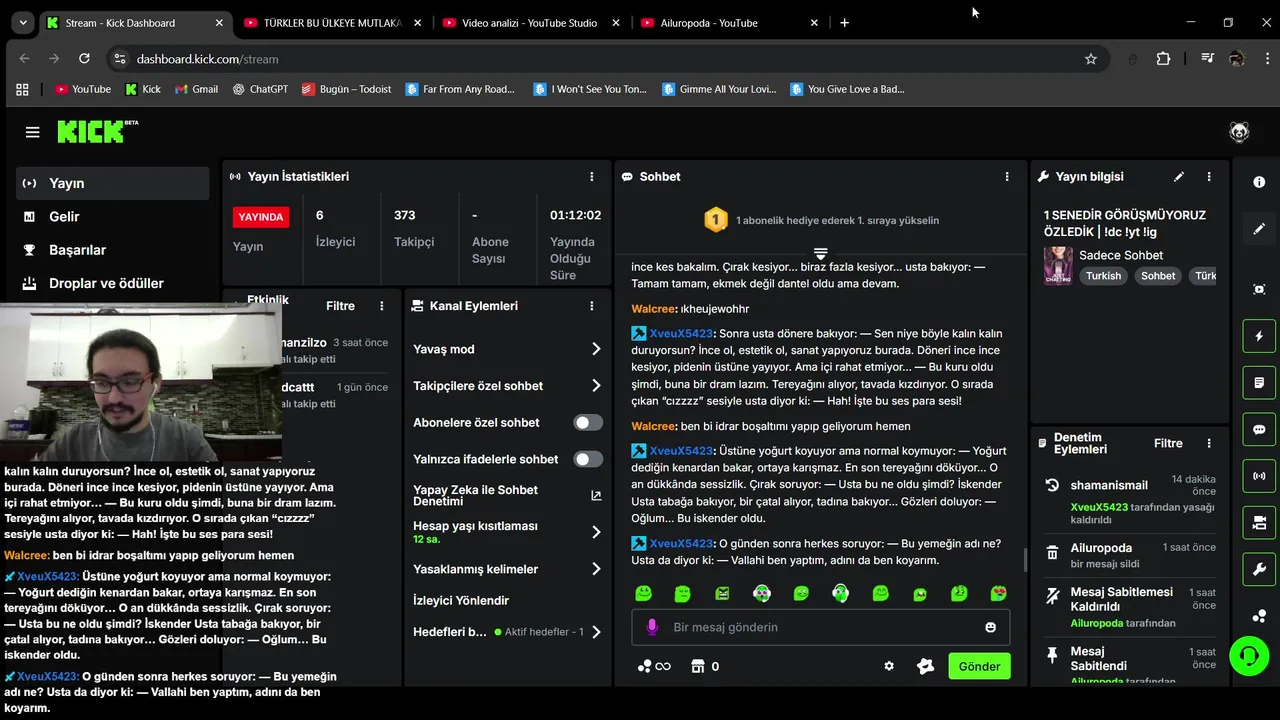Open the emoji picker smiley in message box

[990, 627]
